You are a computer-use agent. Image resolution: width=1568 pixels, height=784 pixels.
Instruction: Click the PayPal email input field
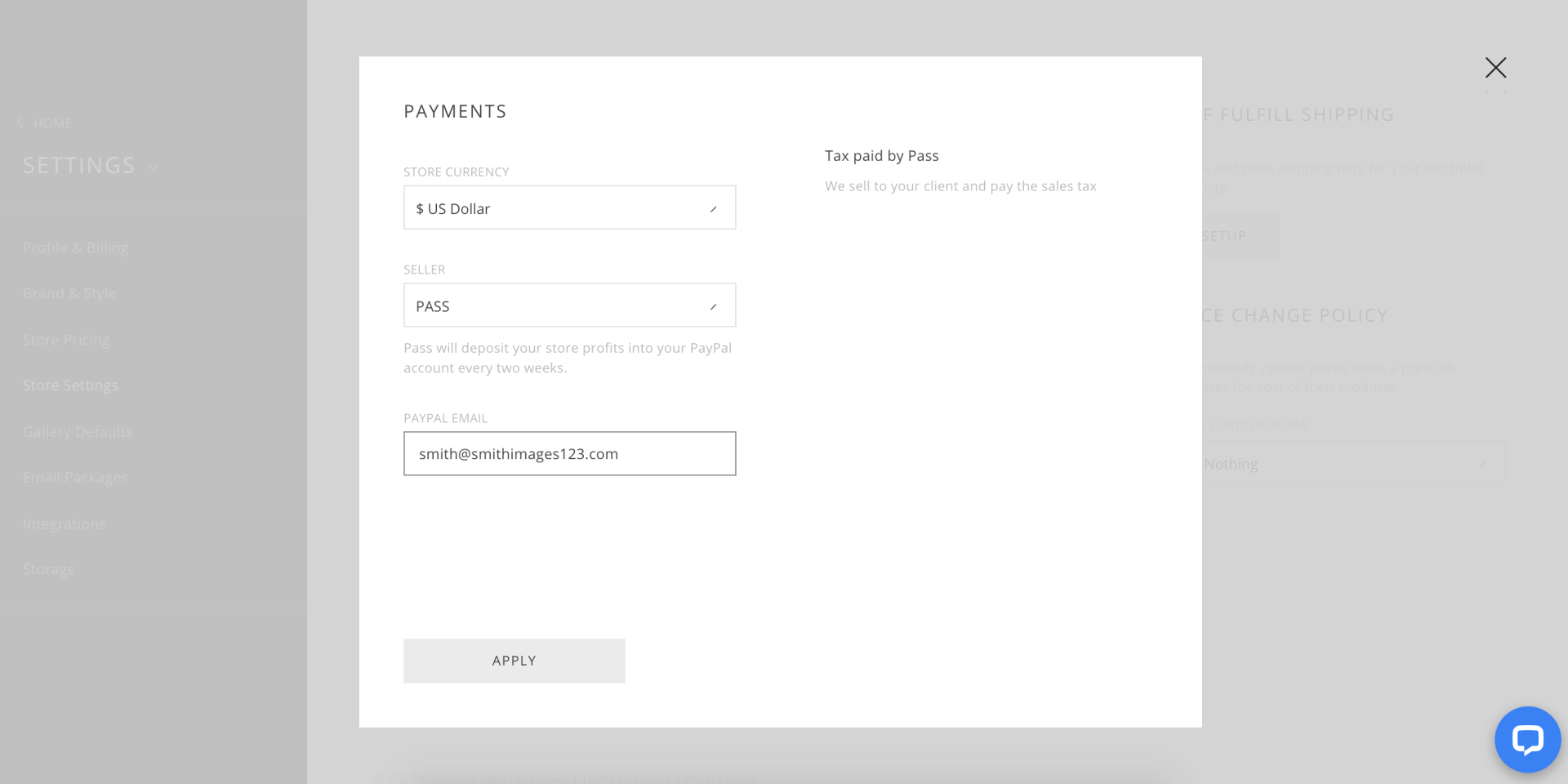click(x=569, y=454)
